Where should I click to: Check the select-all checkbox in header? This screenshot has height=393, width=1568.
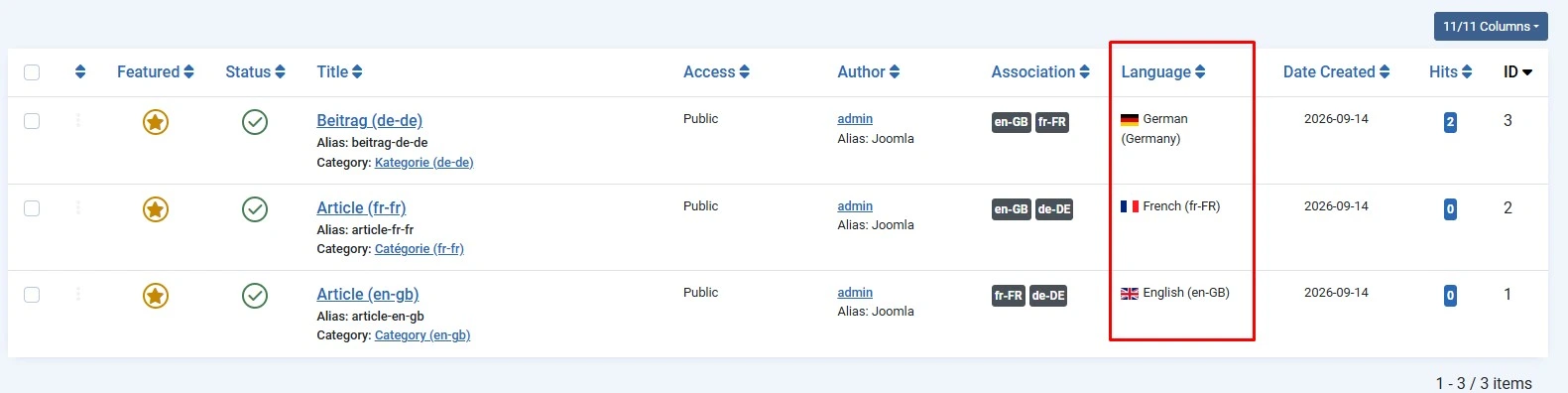(32, 72)
